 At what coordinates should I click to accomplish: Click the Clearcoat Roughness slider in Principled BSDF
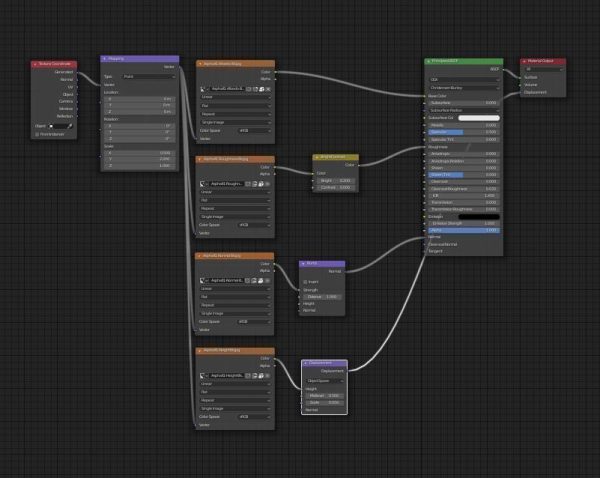coord(464,189)
